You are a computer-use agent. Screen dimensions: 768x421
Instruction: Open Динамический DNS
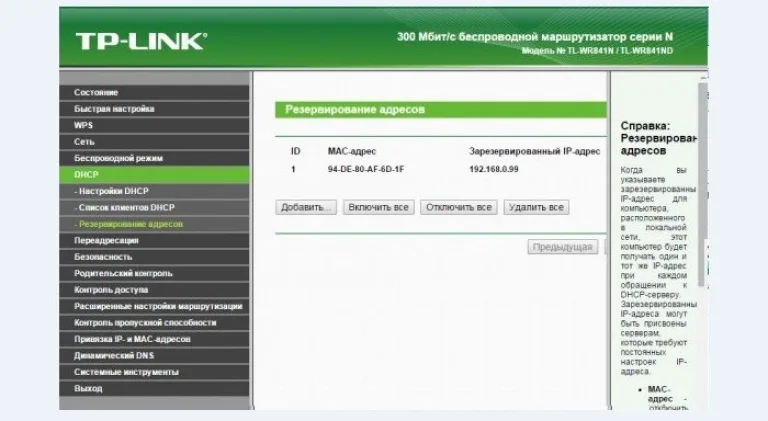[154, 356]
